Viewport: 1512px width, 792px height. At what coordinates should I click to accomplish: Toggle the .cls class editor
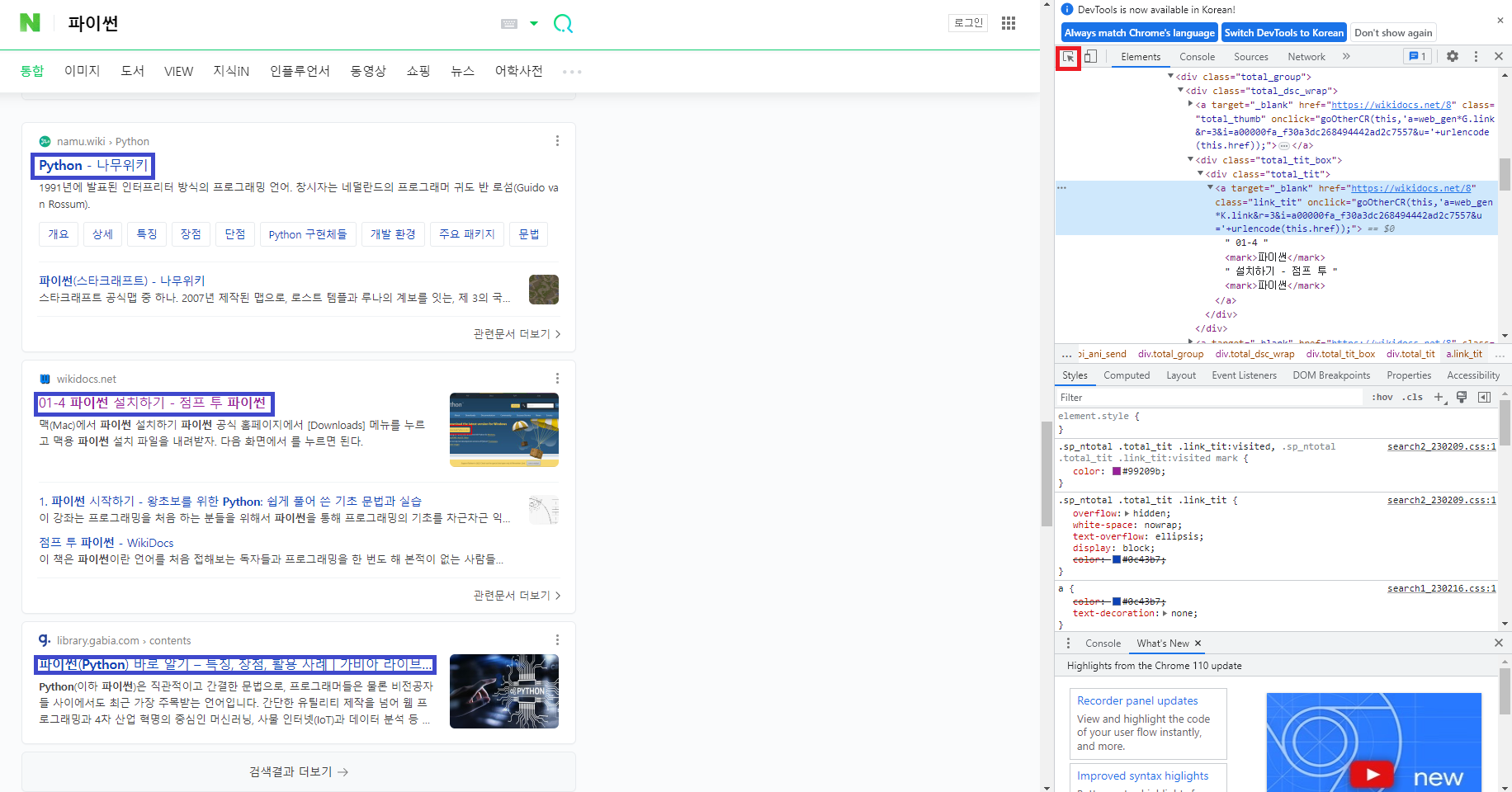[x=1414, y=398]
